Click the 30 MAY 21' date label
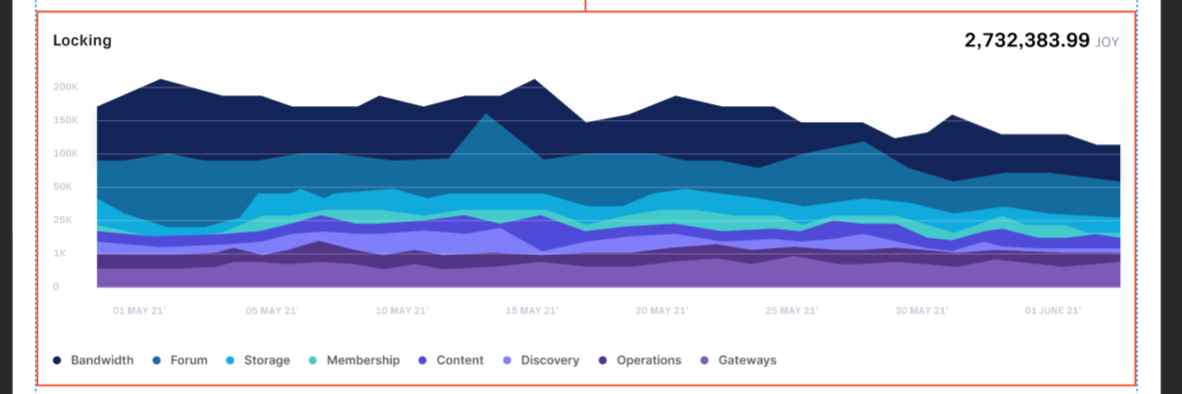Screen dimensions: 1182x394 pos(922,310)
